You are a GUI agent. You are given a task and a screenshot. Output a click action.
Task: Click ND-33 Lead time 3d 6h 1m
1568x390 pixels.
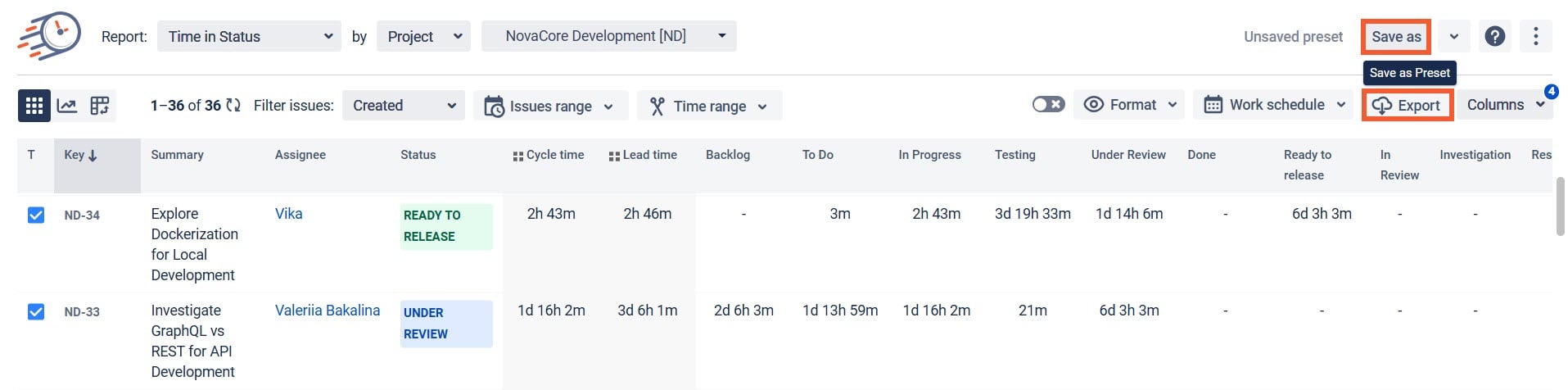coord(647,311)
